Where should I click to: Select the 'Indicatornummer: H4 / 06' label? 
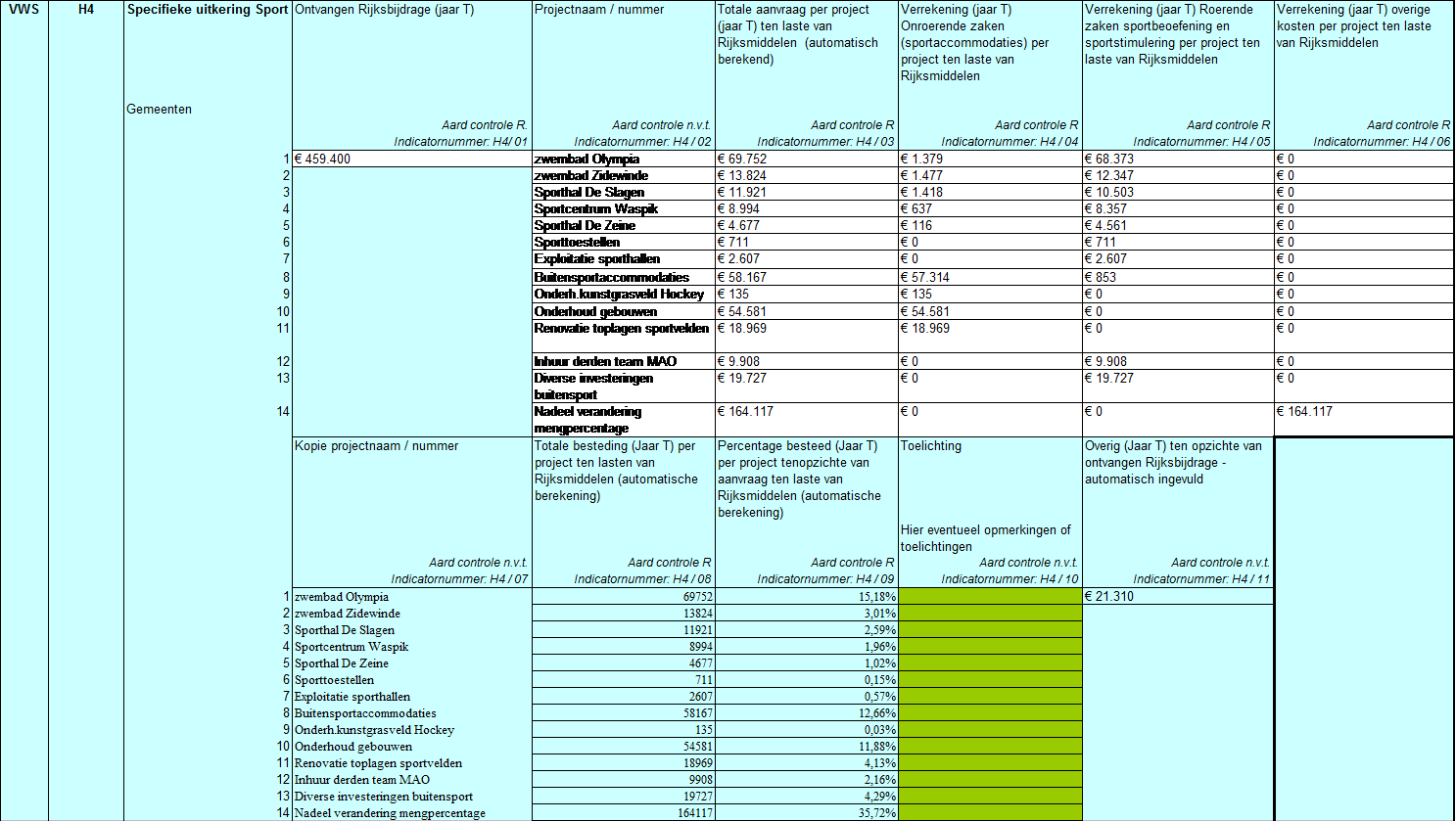[1383, 142]
